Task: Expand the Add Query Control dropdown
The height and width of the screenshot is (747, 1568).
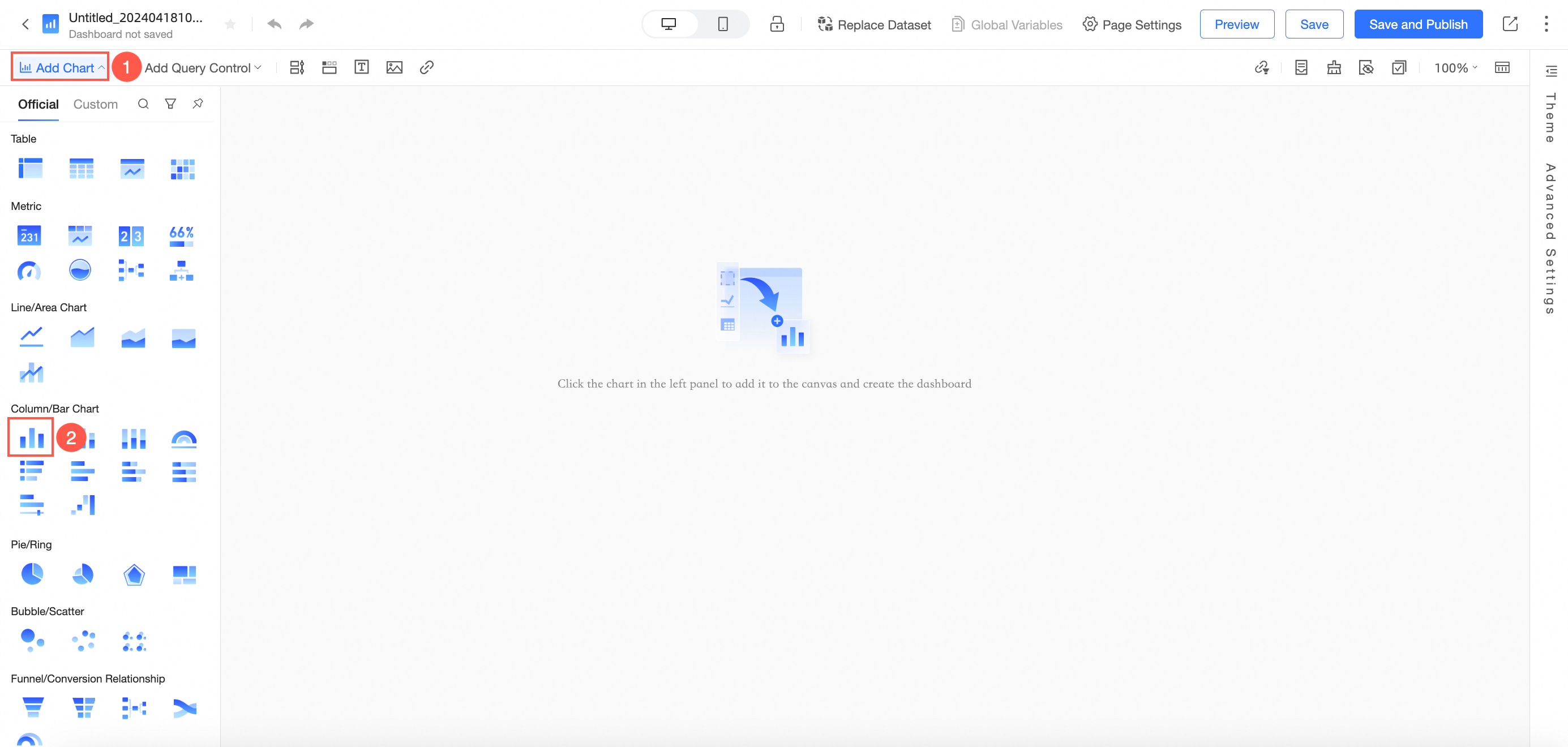Action: [203, 68]
